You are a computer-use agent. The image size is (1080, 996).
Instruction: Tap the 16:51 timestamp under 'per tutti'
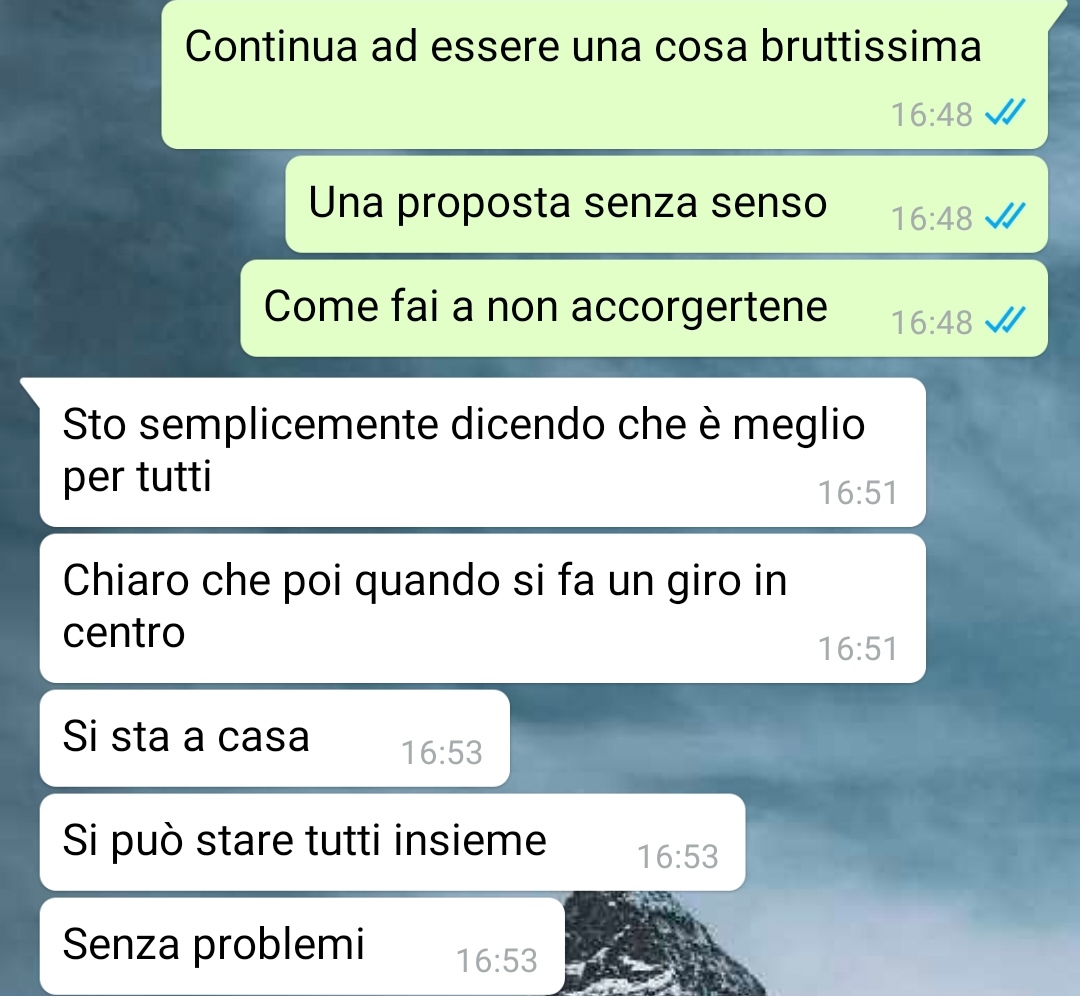click(x=858, y=492)
